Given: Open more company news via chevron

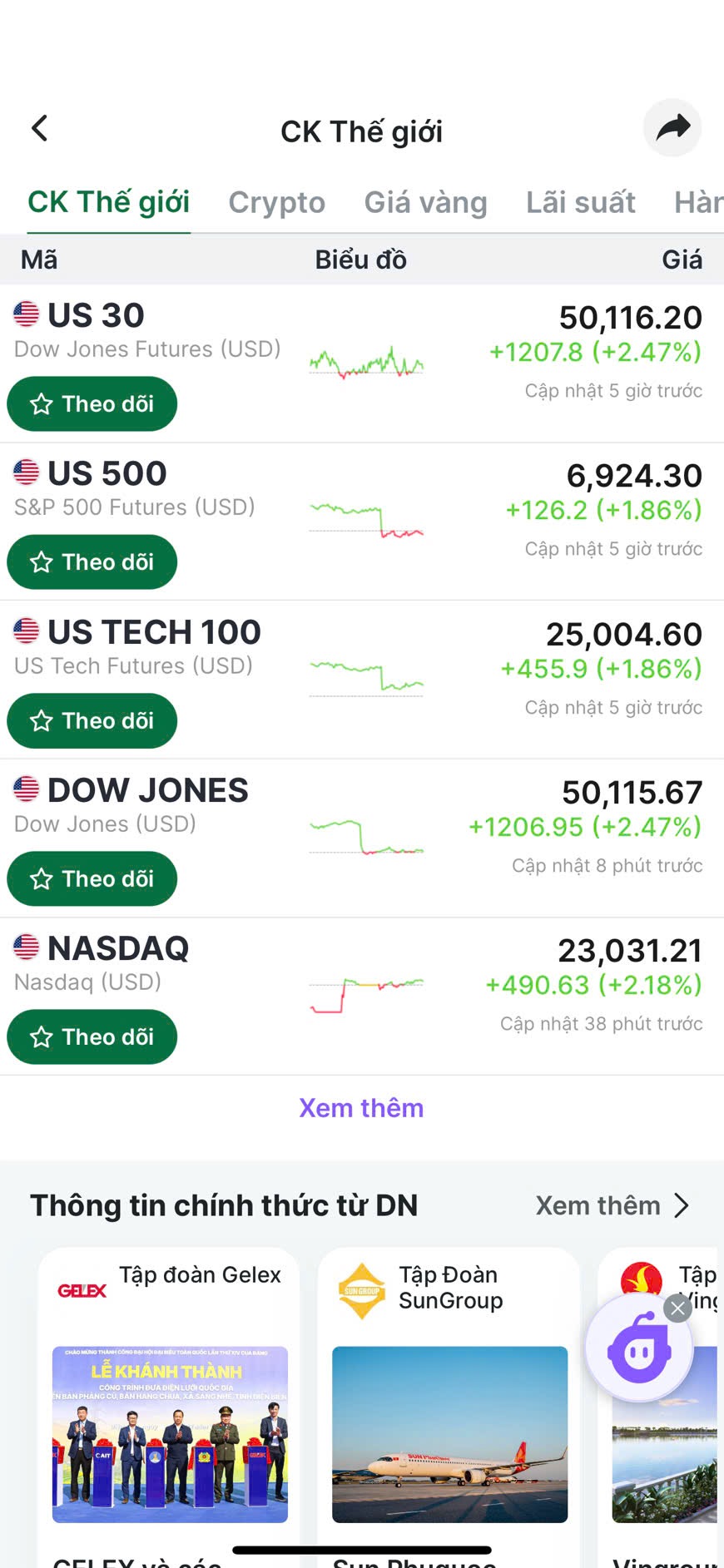Looking at the screenshot, I should pyautogui.click(x=682, y=1205).
